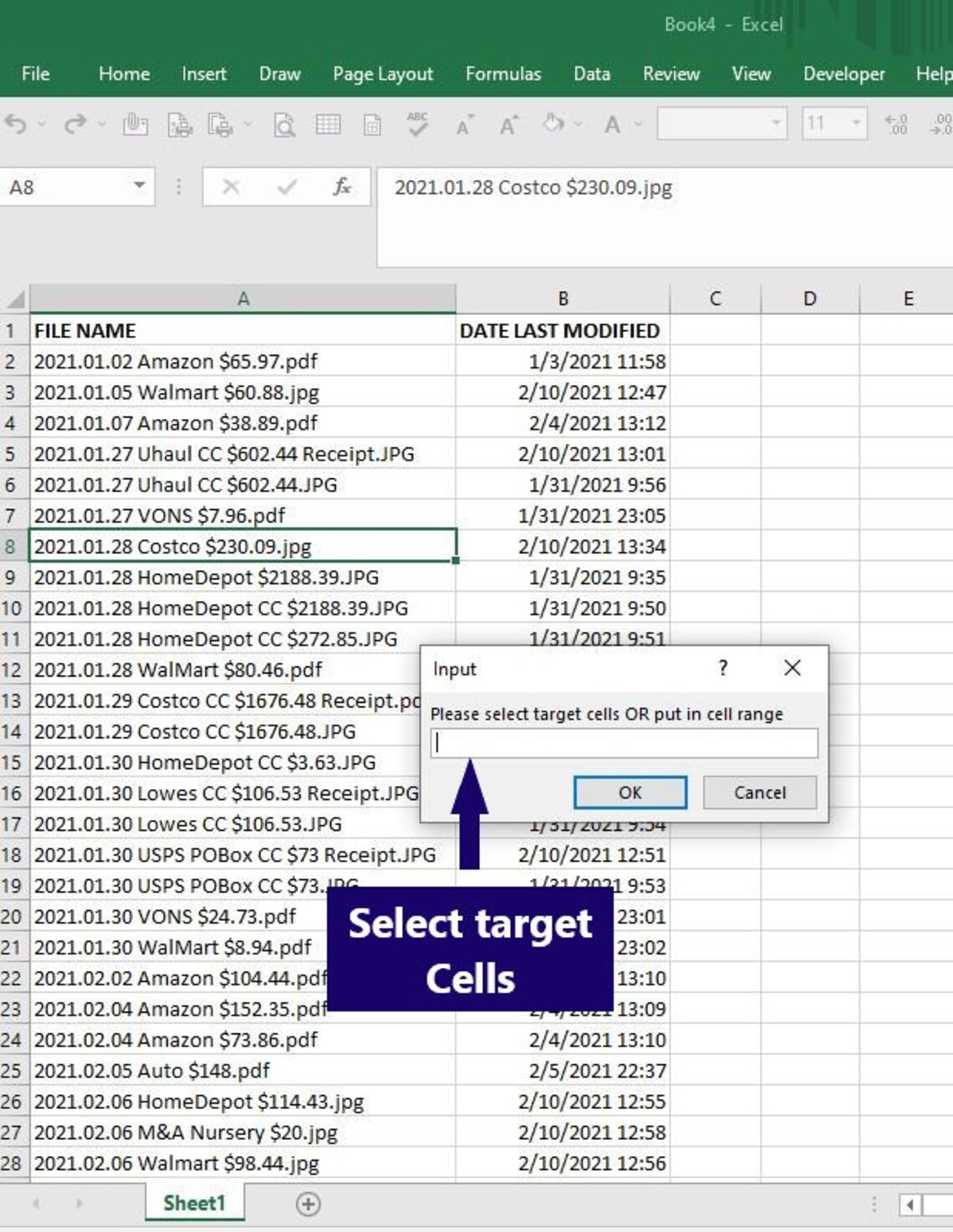
Task: Click the help question mark in Input dialog
Action: [721, 668]
